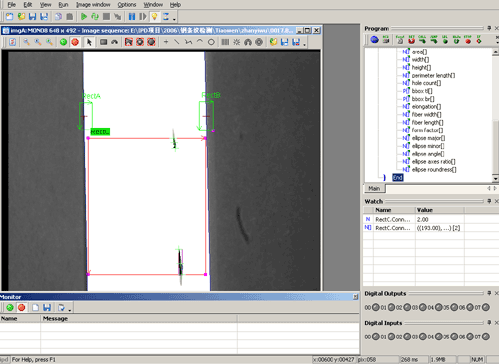
Task: Click the vertical bars grid icon
Action: click(x=225, y=42)
